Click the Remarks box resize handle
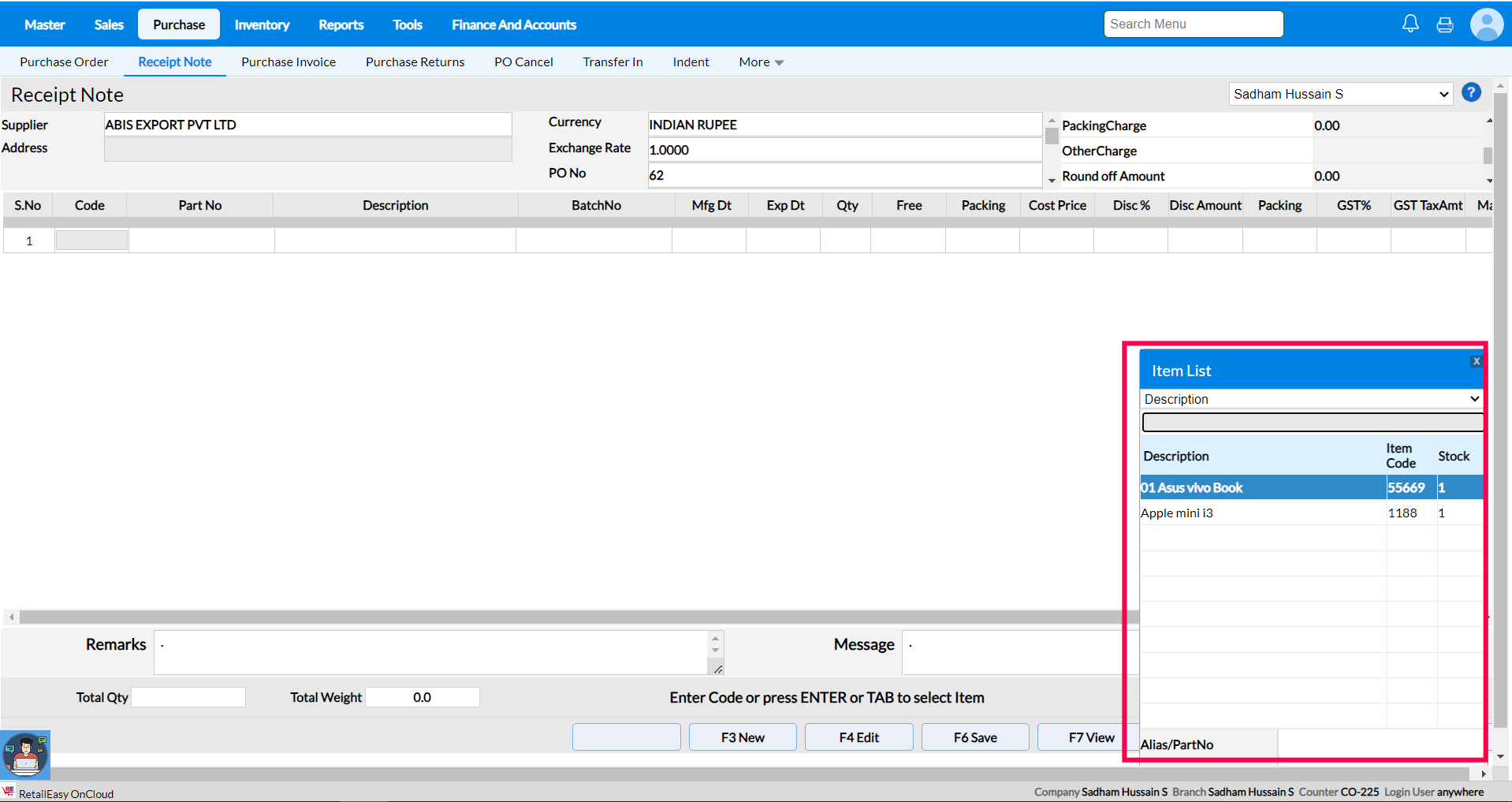Image resolution: width=1512 pixels, height=802 pixels. click(717, 669)
